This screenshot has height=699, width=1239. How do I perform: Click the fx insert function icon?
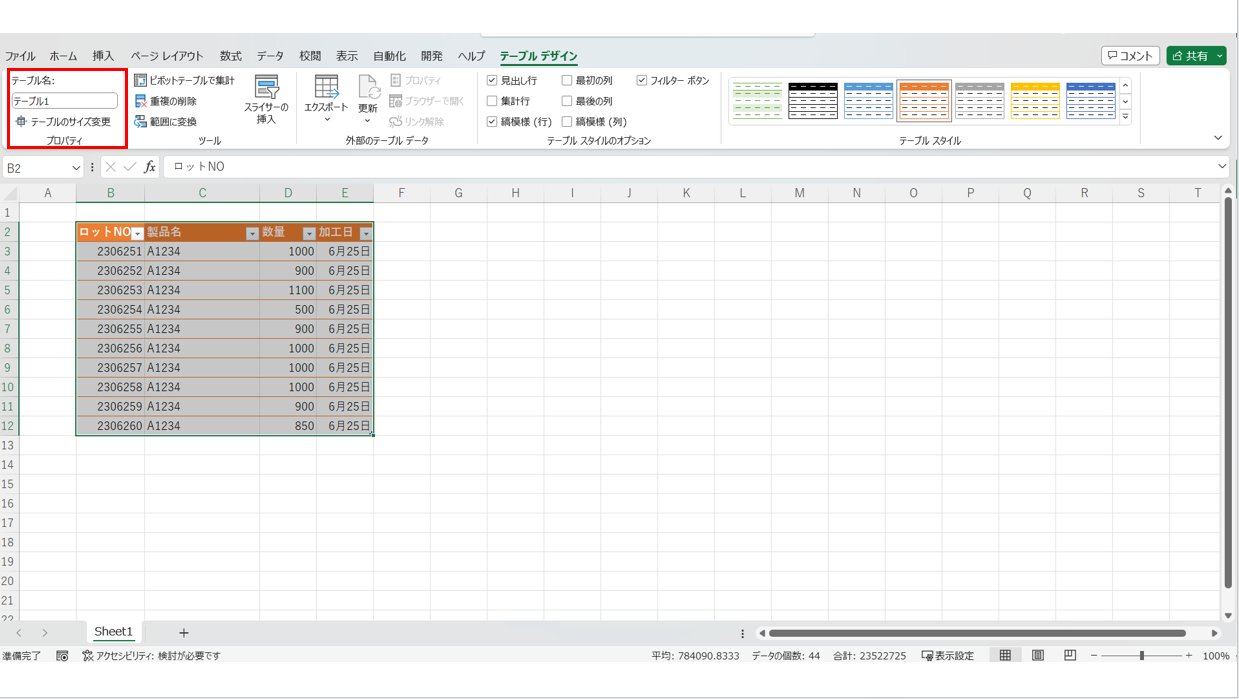150,167
